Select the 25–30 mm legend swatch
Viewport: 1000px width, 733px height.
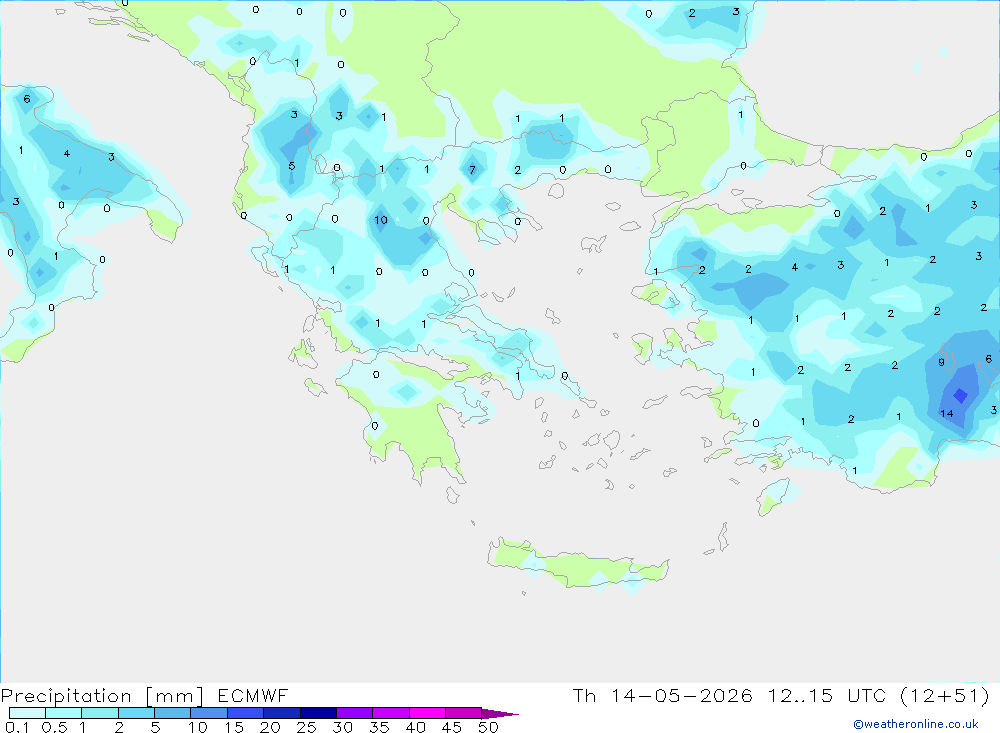coord(318,713)
